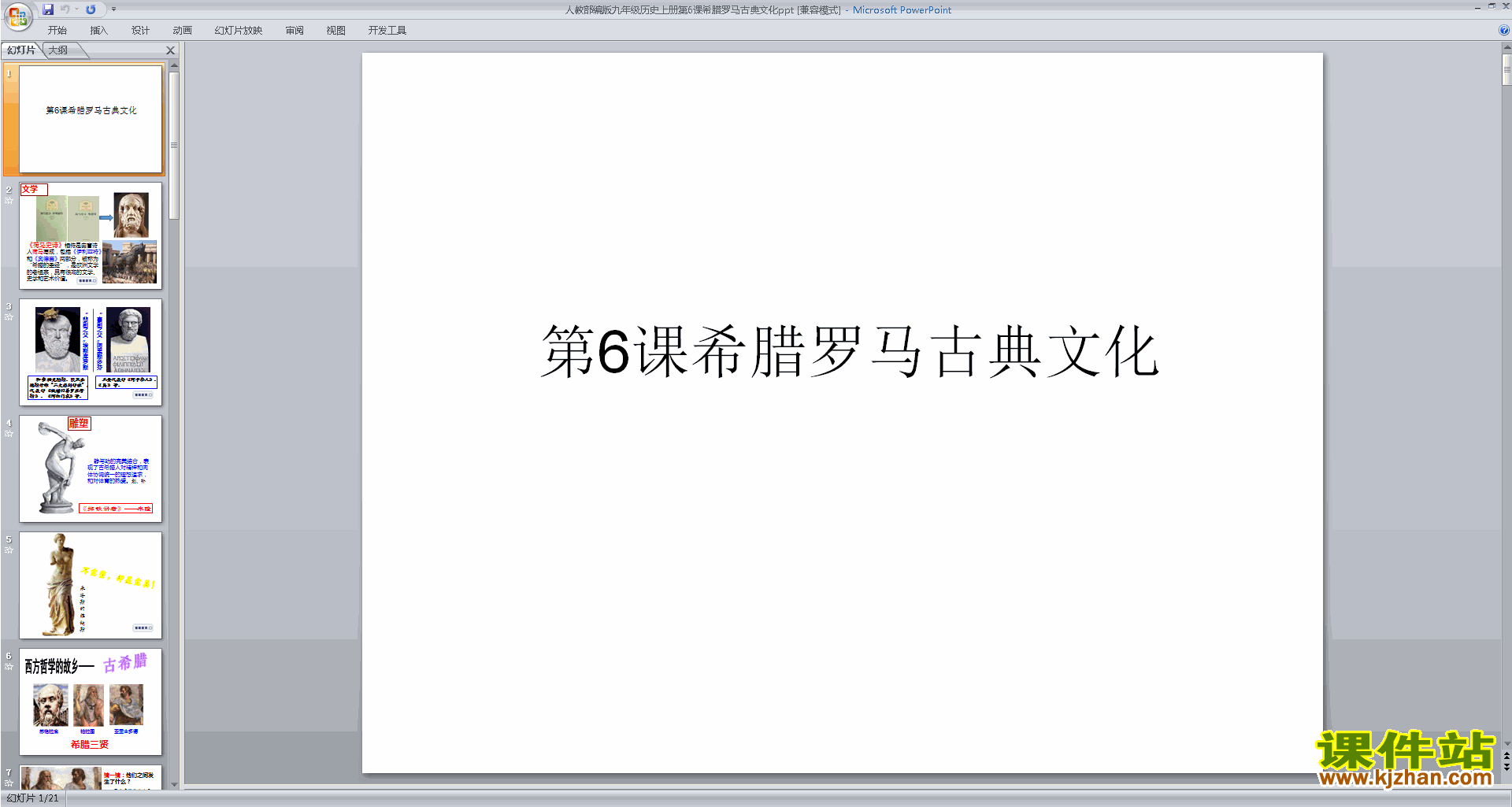Minimize the PowerPoint window
This screenshot has width=1512, height=807.
(x=1477, y=7)
